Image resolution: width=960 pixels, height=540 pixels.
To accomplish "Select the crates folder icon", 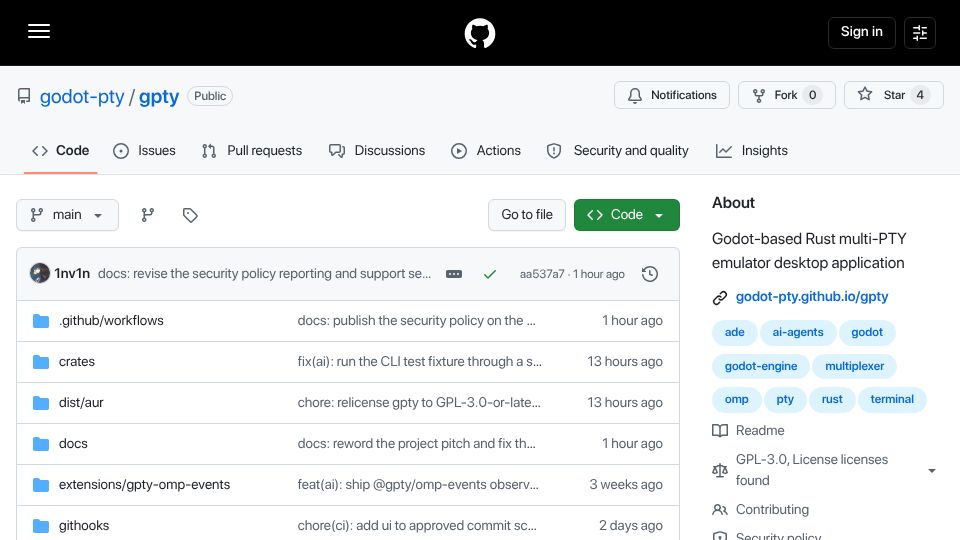I will pos(41,362).
